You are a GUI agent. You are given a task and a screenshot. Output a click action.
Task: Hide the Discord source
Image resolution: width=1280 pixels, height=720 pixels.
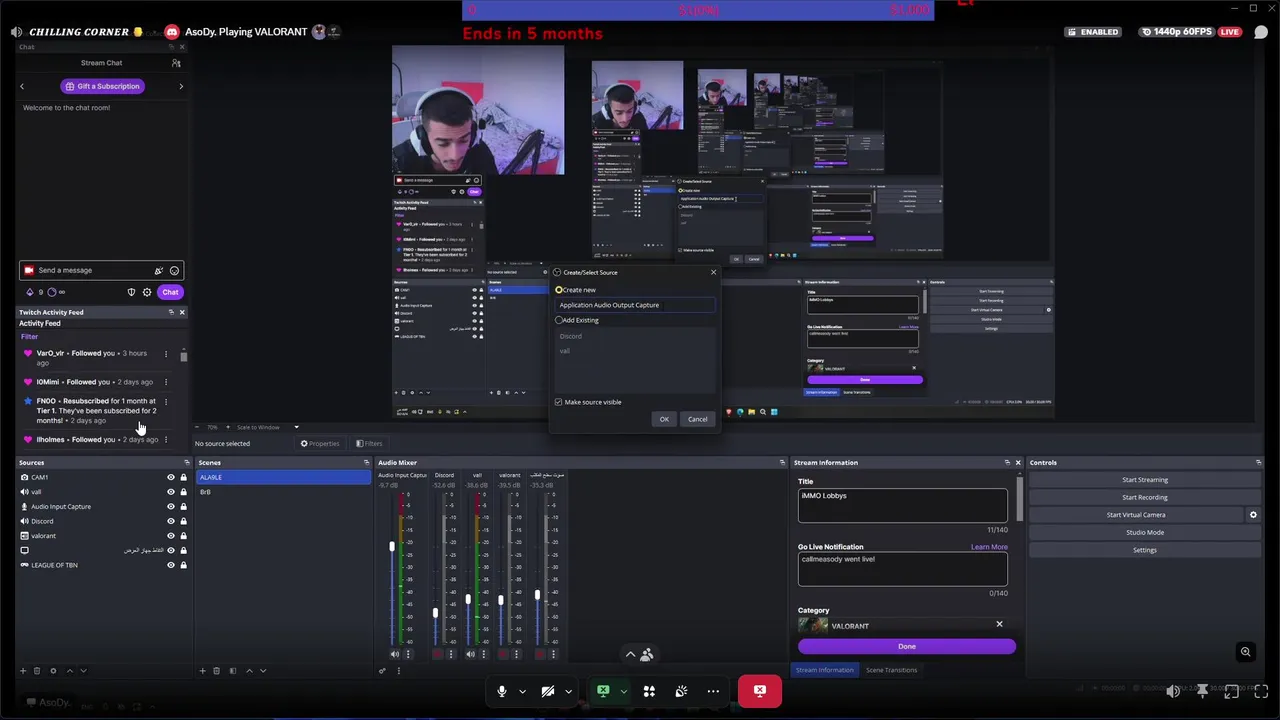171,521
